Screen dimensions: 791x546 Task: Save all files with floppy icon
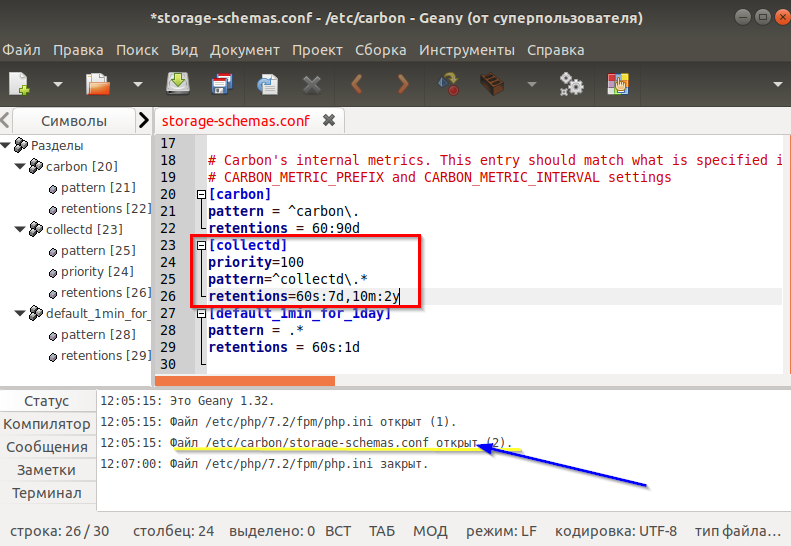[222, 84]
